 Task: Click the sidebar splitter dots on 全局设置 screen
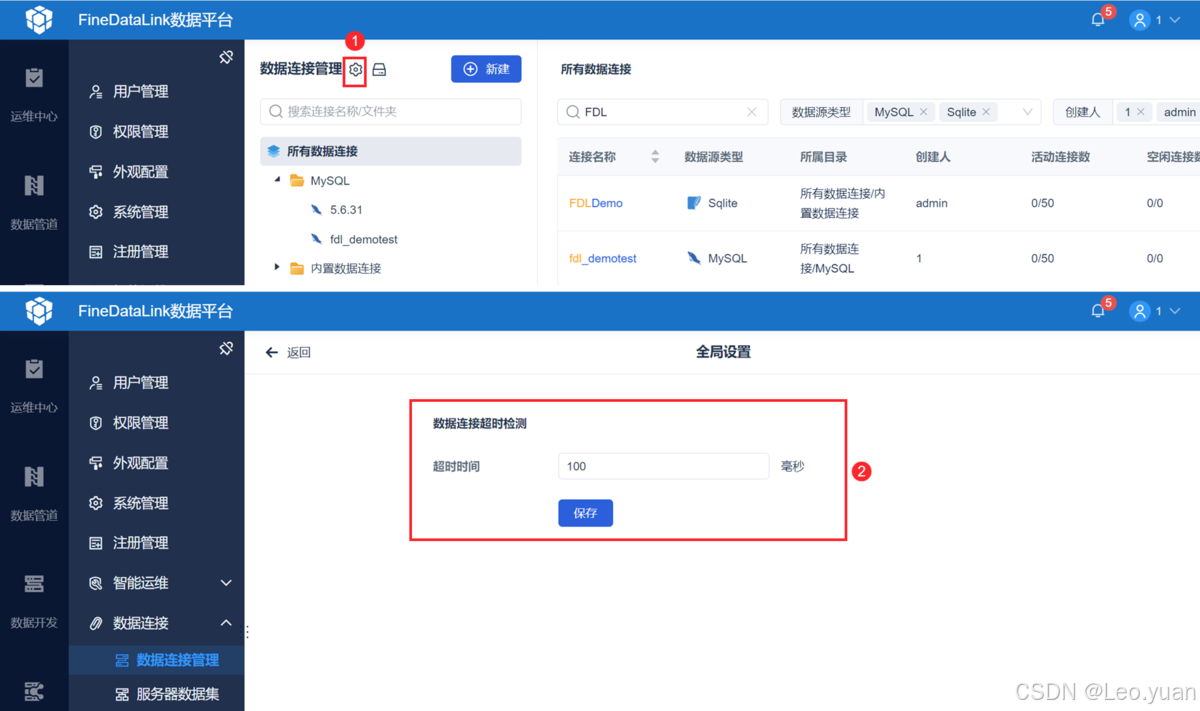(247, 632)
